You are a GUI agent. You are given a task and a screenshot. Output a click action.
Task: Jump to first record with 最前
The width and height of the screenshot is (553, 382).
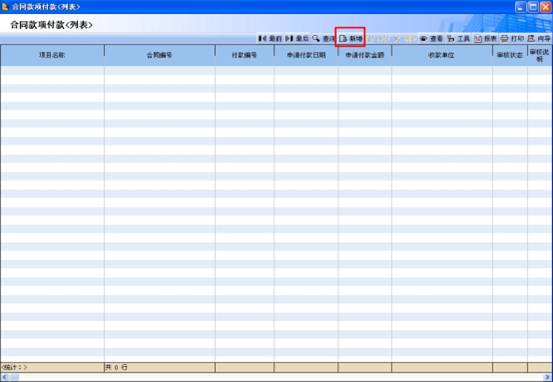point(270,38)
